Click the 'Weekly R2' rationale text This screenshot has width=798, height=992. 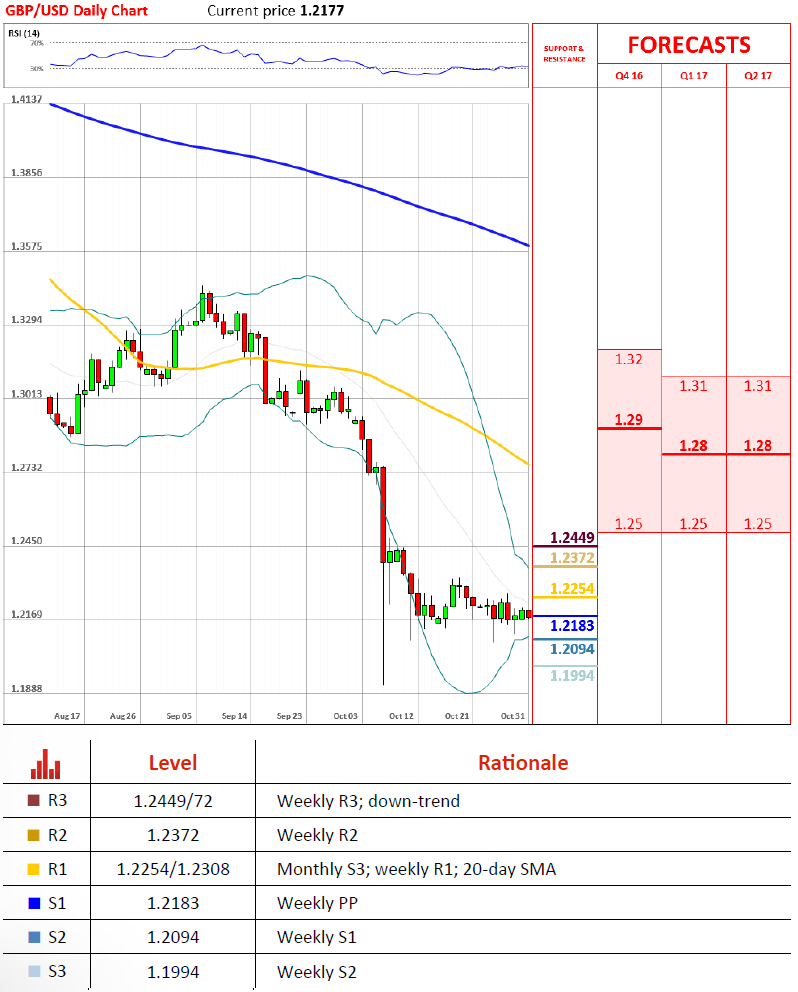(x=317, y=836)
